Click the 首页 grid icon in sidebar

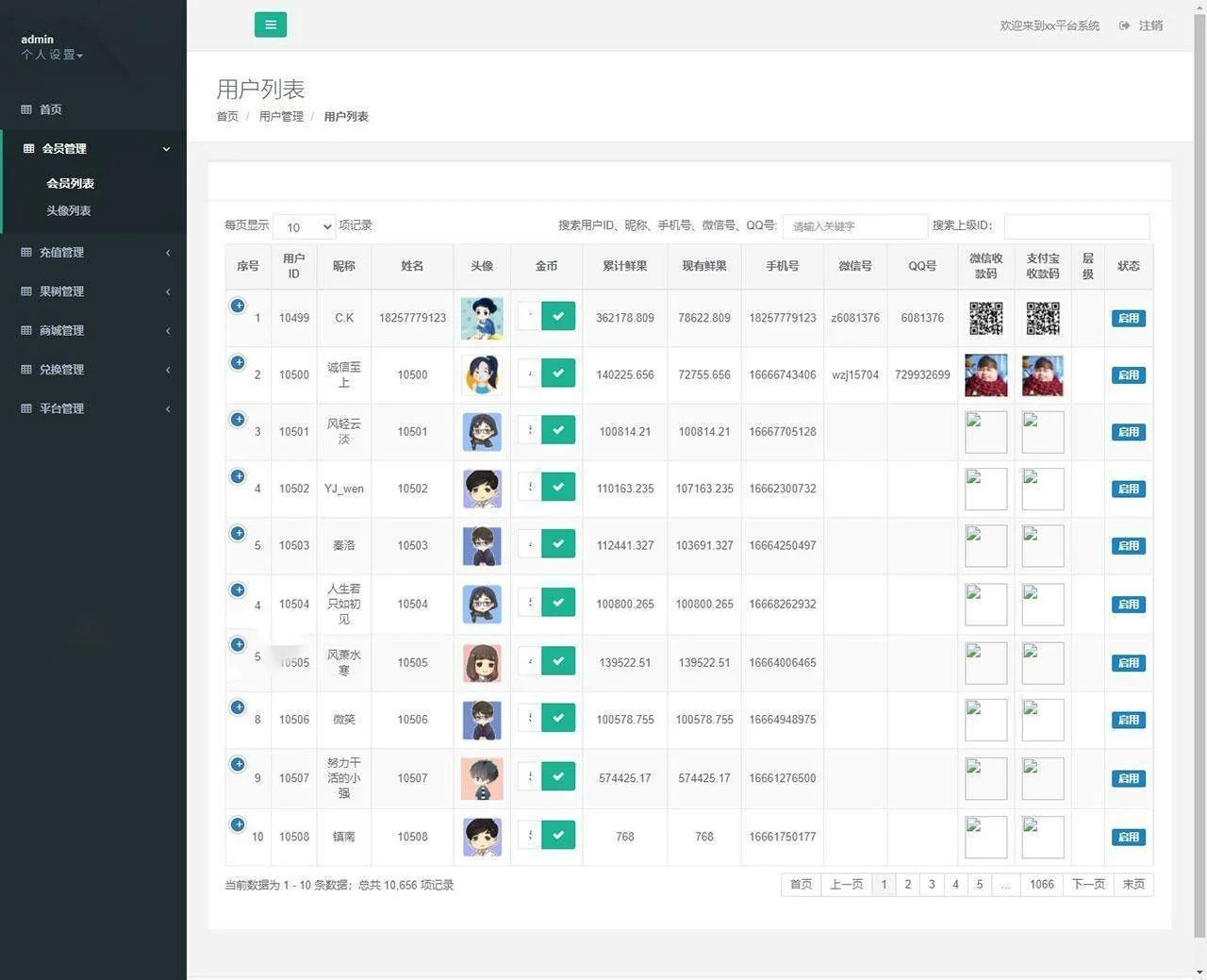(26, 109)
